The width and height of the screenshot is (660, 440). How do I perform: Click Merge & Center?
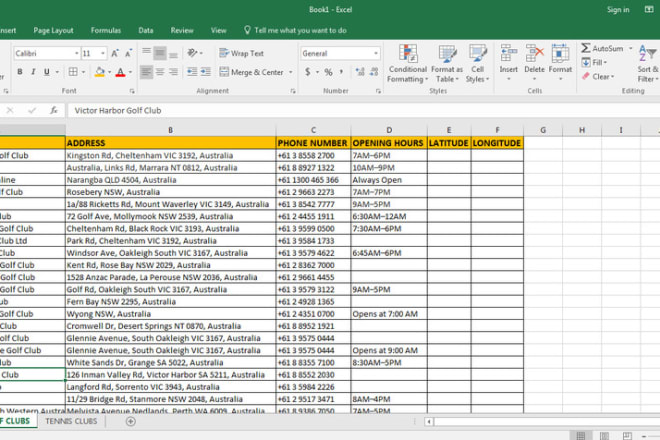251,72
